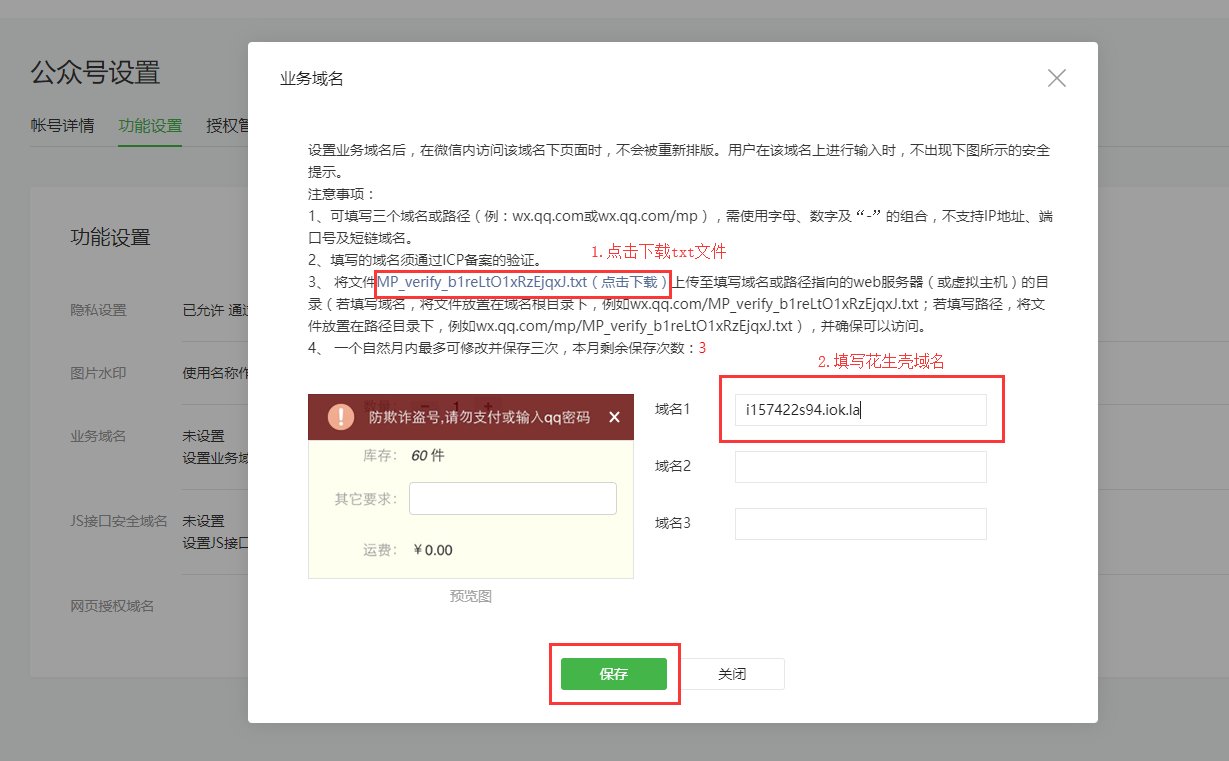Download the MP_verify txt file link

[521, 282]
